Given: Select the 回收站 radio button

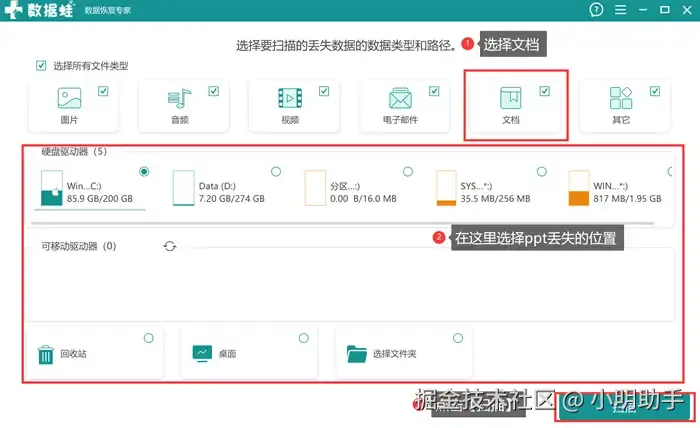Looking at the screenshot, I should [149, 338].
